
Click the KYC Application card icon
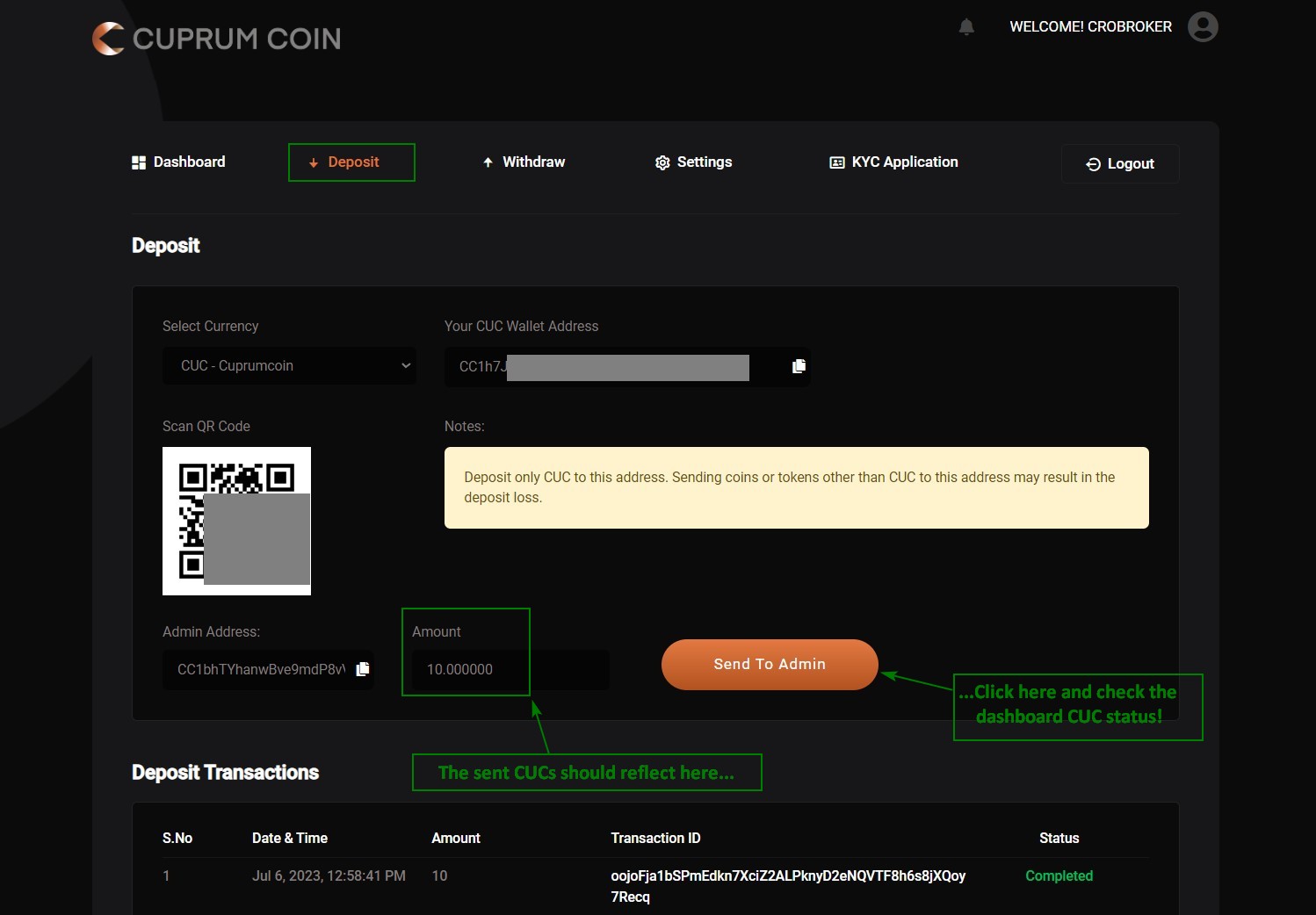(x=836, y=162)
